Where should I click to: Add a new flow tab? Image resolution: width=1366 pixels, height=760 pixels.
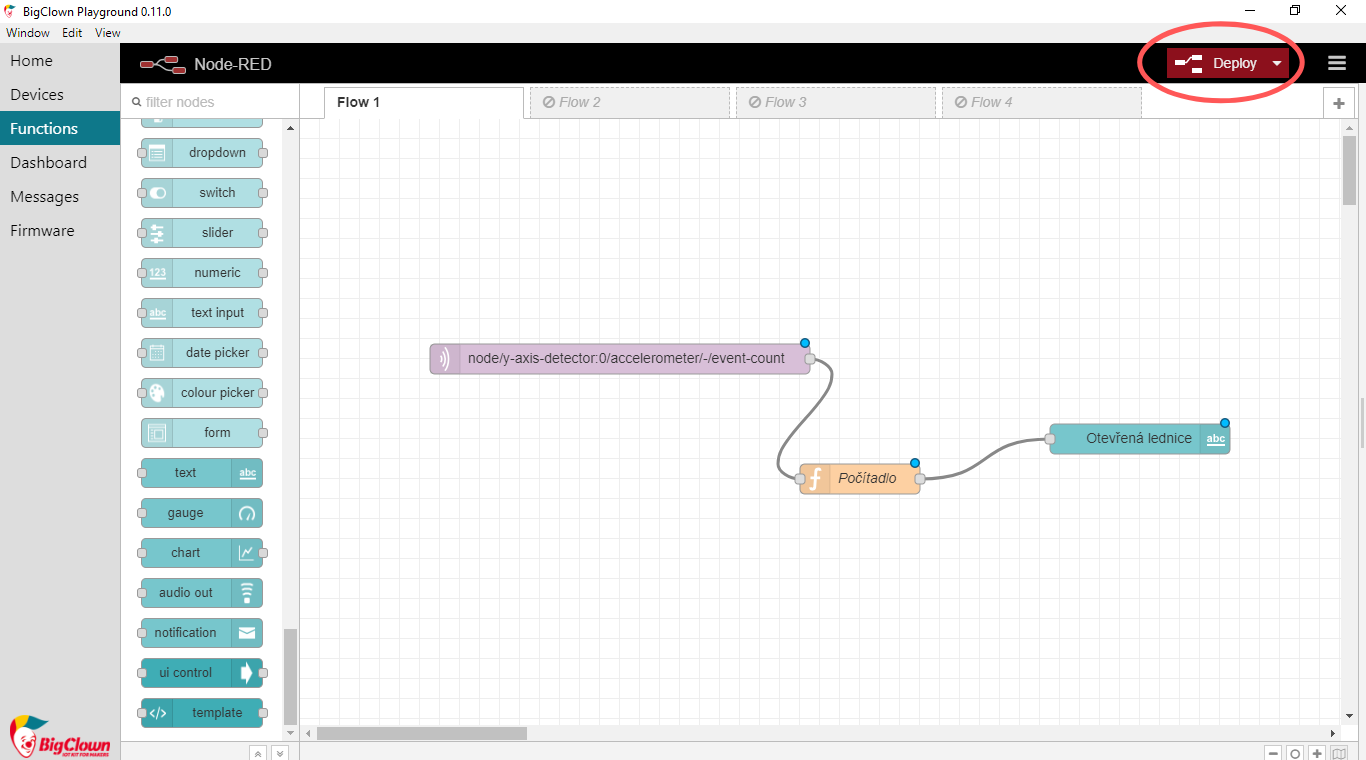[x=1338, y=103]
